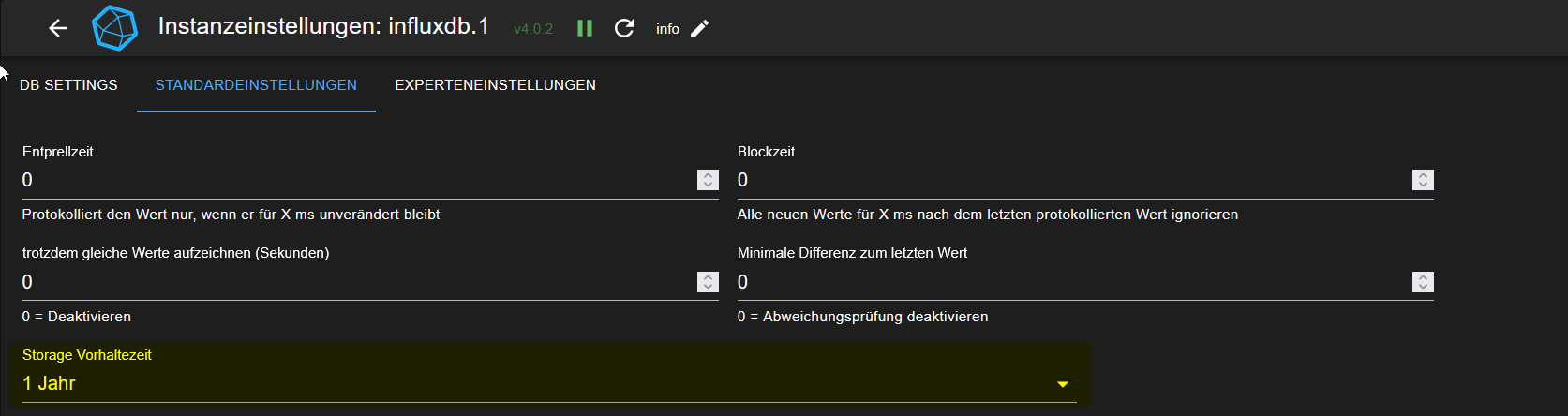The height and width of the screenshot is (416, 1568).
Task: Click spinner for 'gleiche Werte aufzeichnen' field
Action: pyautogui.click(x=708, y=282)
